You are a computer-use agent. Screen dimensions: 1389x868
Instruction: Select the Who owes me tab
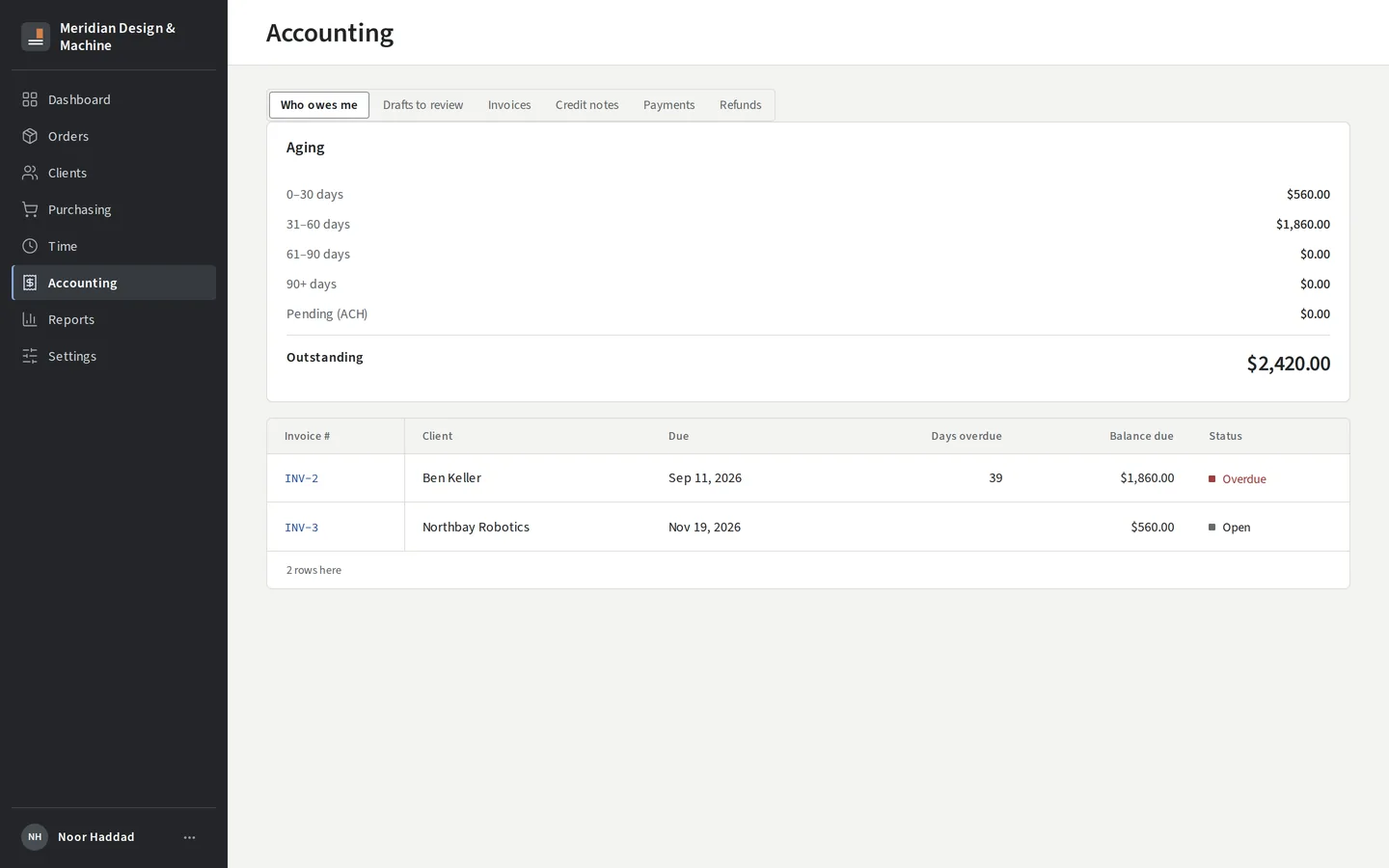click(x=319, y=105)
